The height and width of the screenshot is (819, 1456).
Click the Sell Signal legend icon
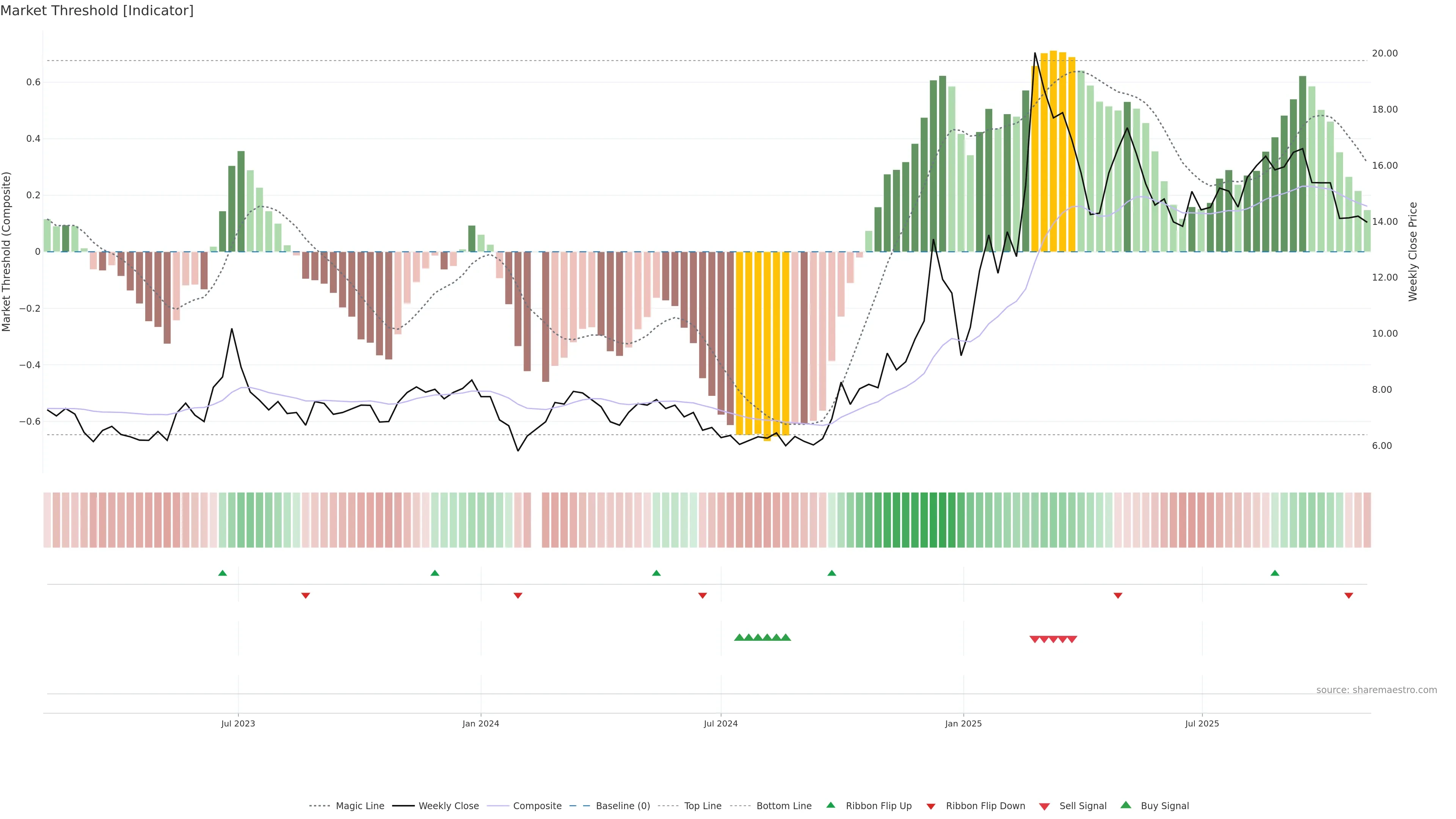click(x=1045, y=806)
